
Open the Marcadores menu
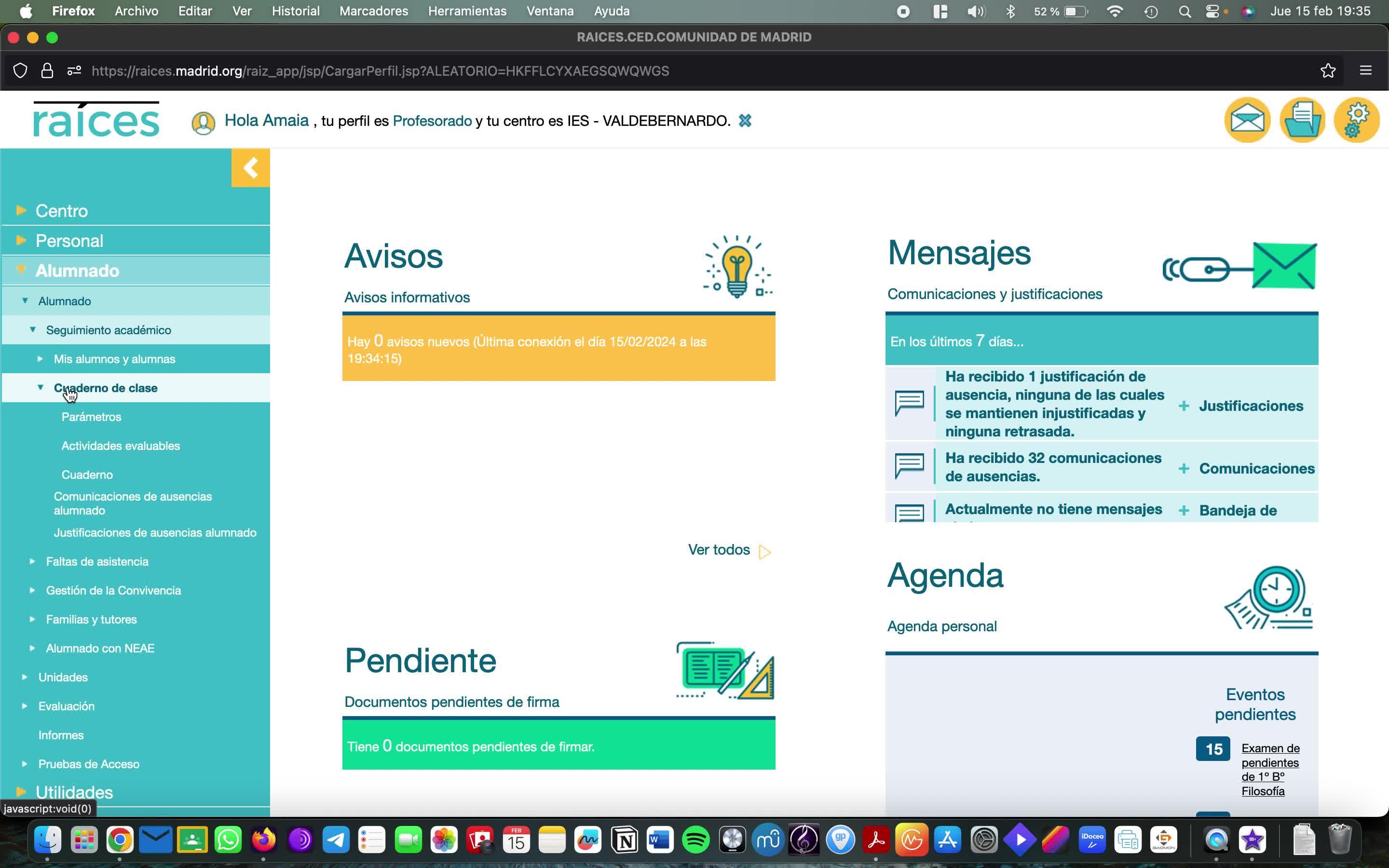pyautogui.click(x=374, y=11)
